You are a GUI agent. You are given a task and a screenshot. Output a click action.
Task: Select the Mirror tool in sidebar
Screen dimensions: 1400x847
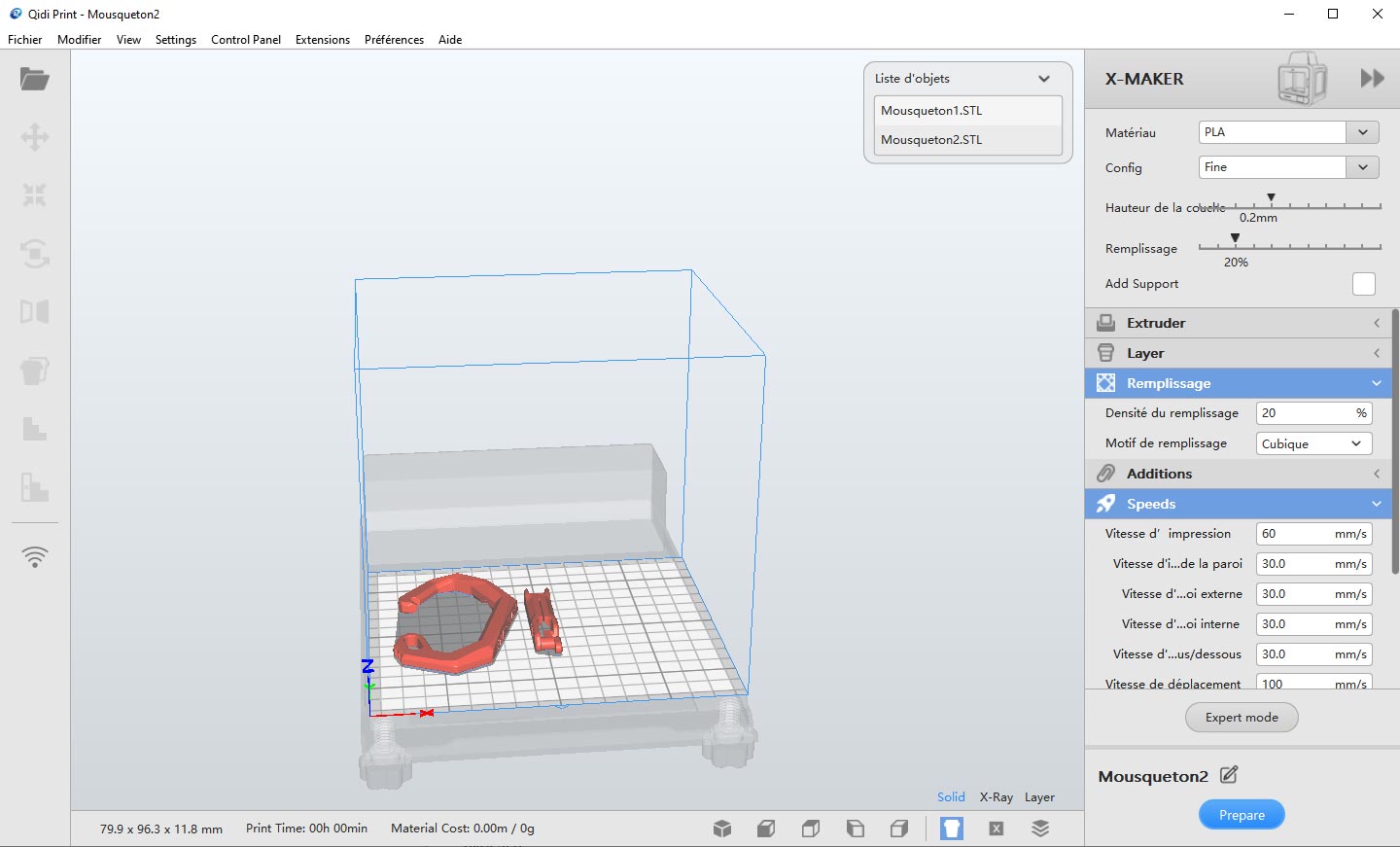pos(35,312)
